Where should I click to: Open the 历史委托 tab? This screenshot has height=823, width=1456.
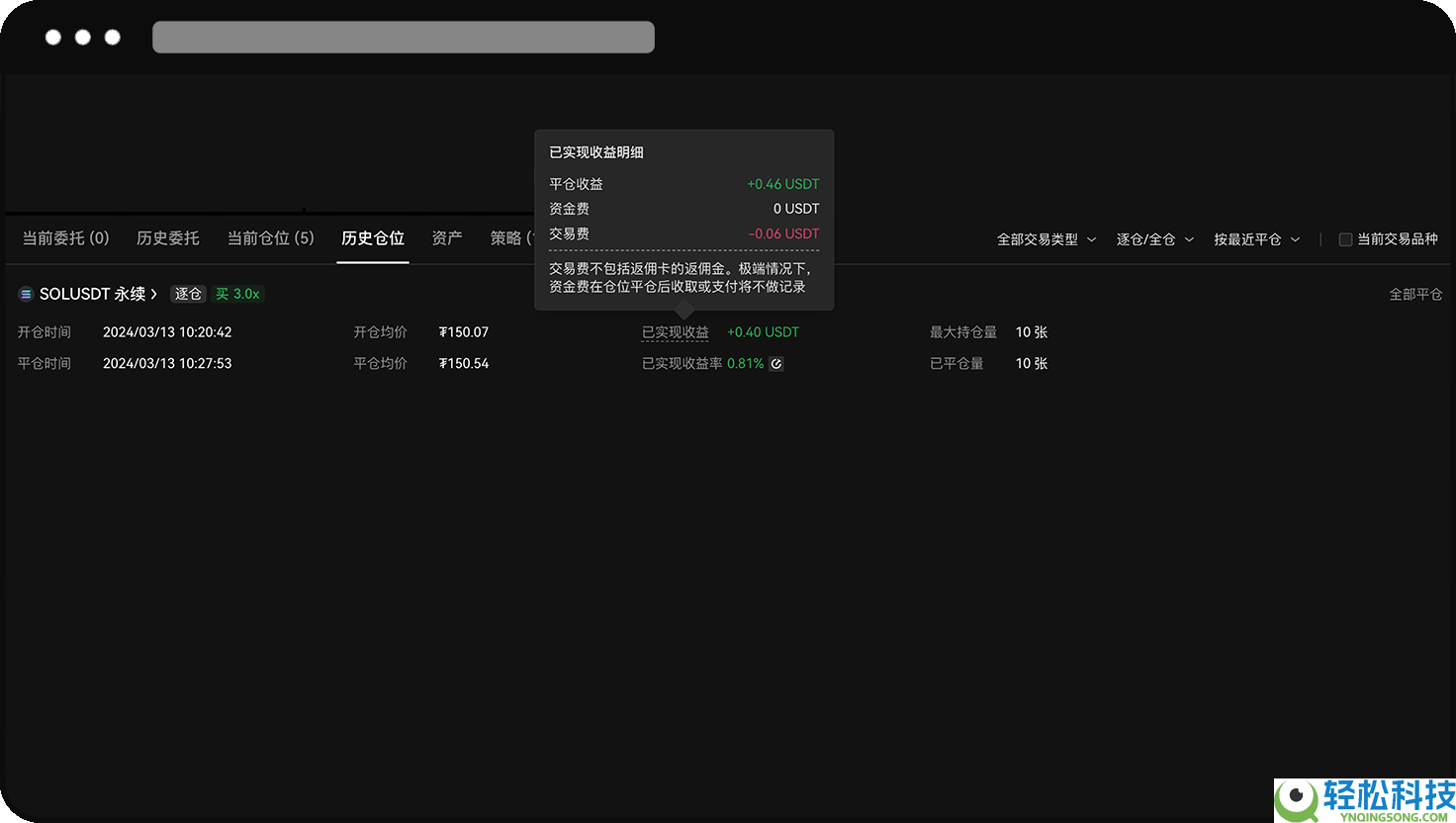tap(168, 238)
